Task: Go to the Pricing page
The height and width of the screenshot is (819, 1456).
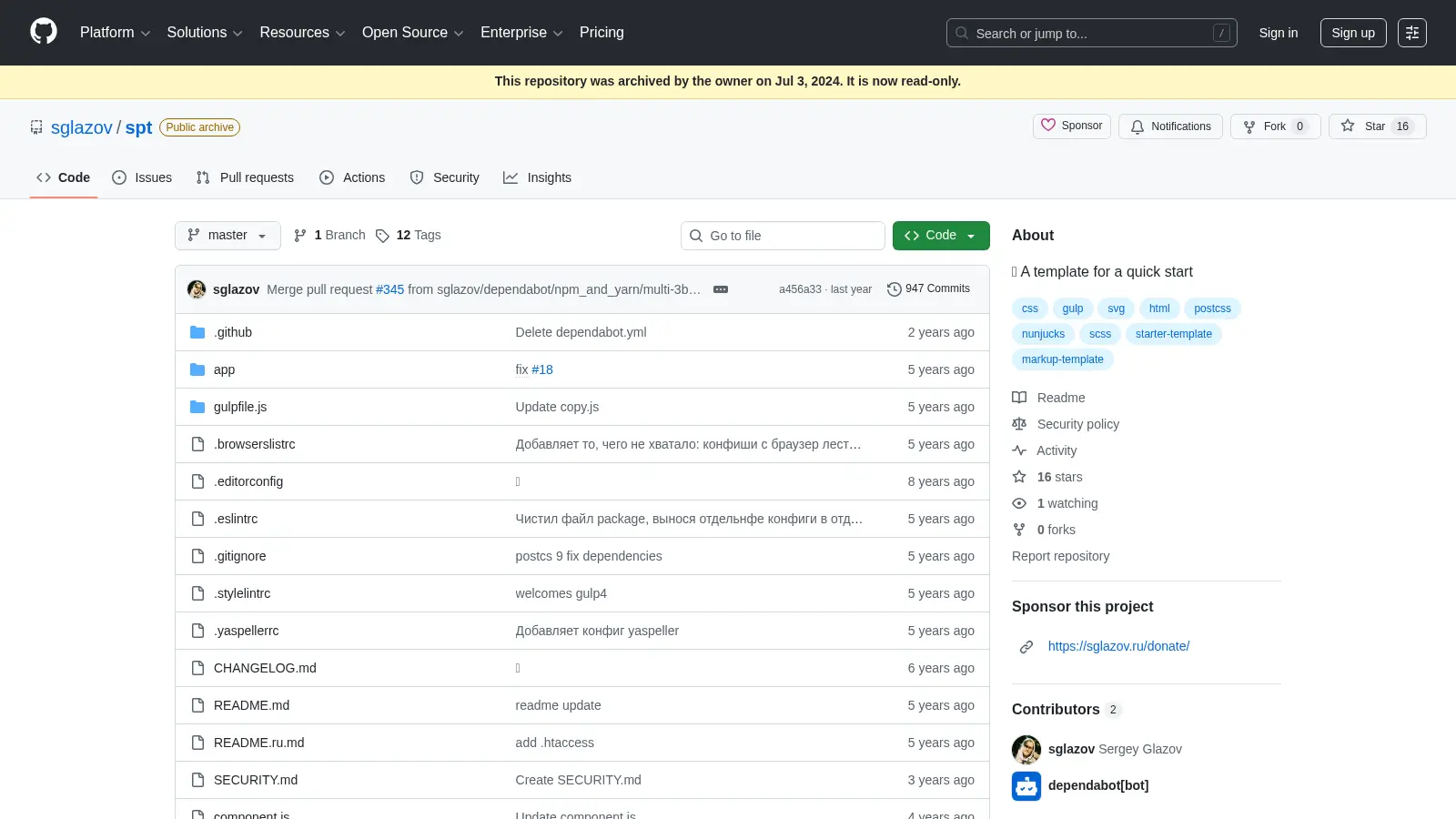Action: coord(602,33)
